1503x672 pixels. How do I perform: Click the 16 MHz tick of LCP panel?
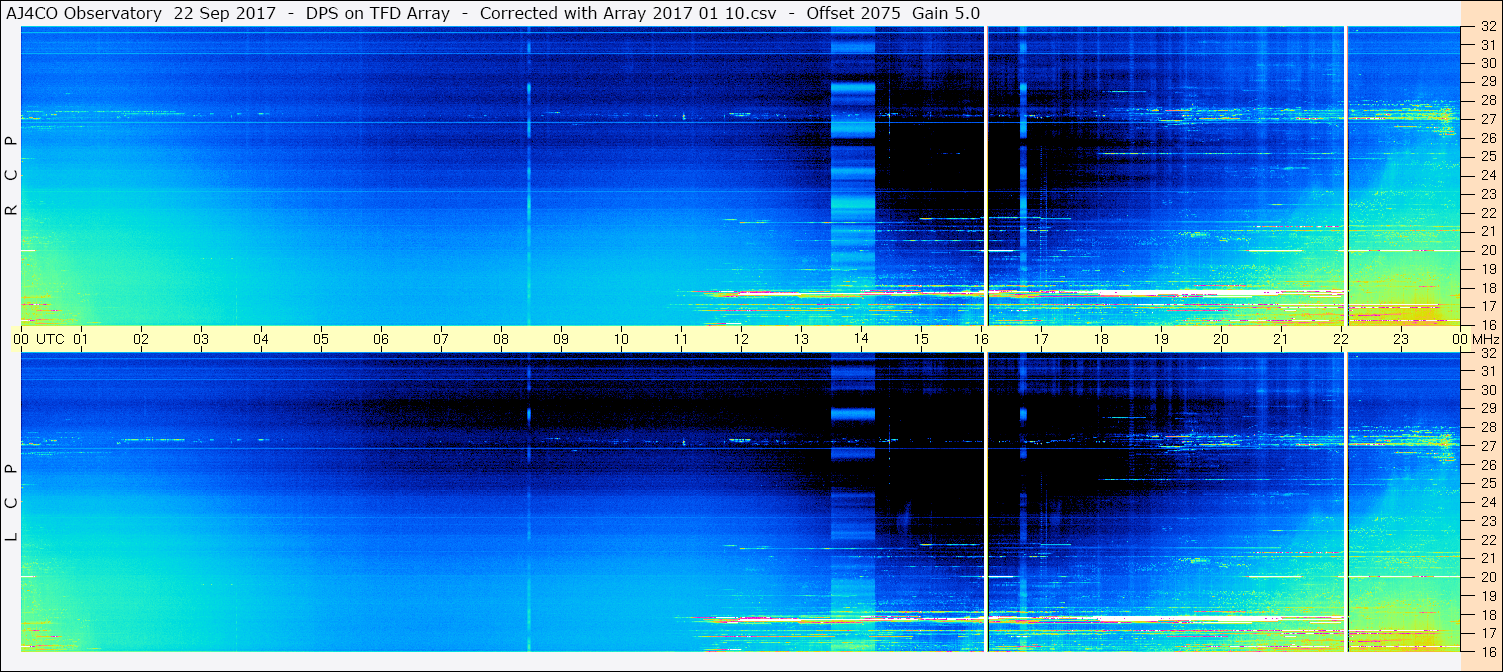pyautogui.click(x=1488, y=651)
